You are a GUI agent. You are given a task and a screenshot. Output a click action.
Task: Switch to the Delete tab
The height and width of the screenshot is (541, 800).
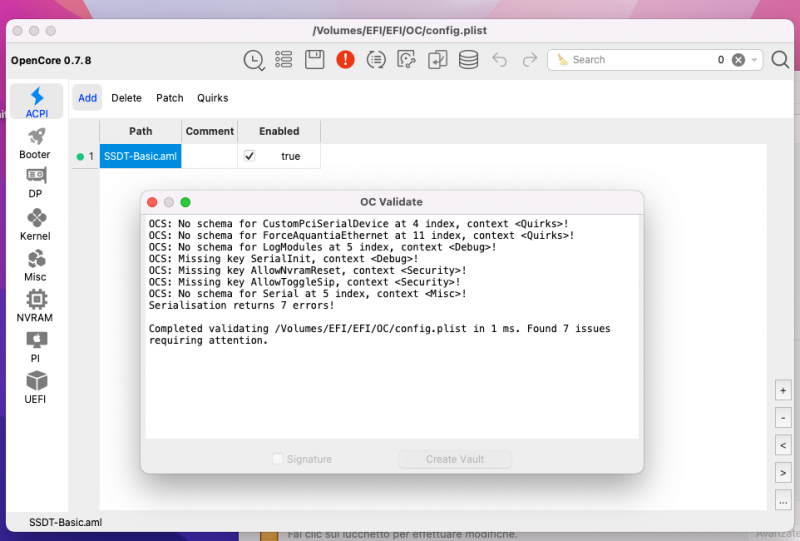click(x=127, y=97)
